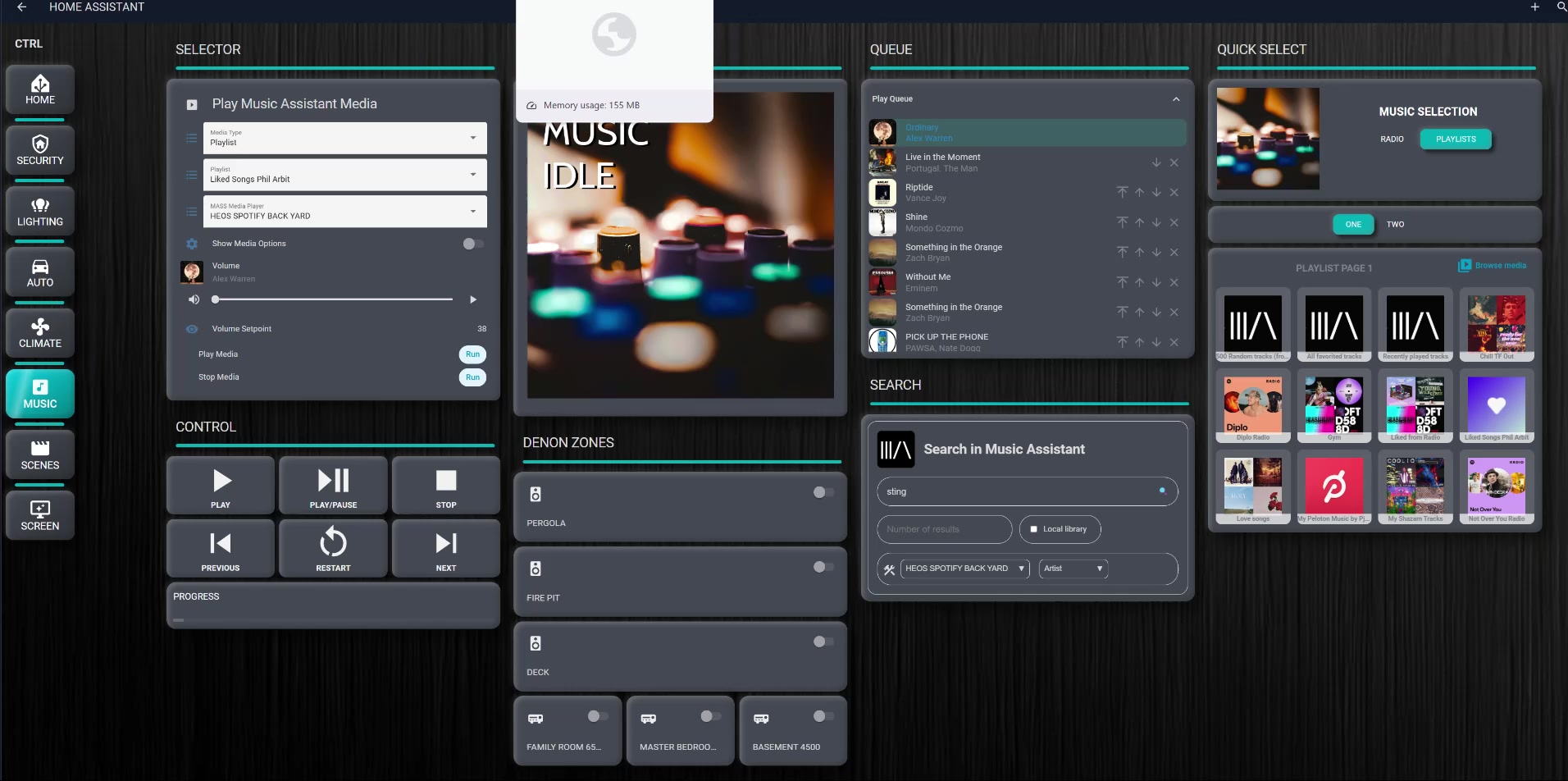Viewport: 1568px width, 781px height.
Task: Open the AUTO sidebar page
Action: pos(40,272)
